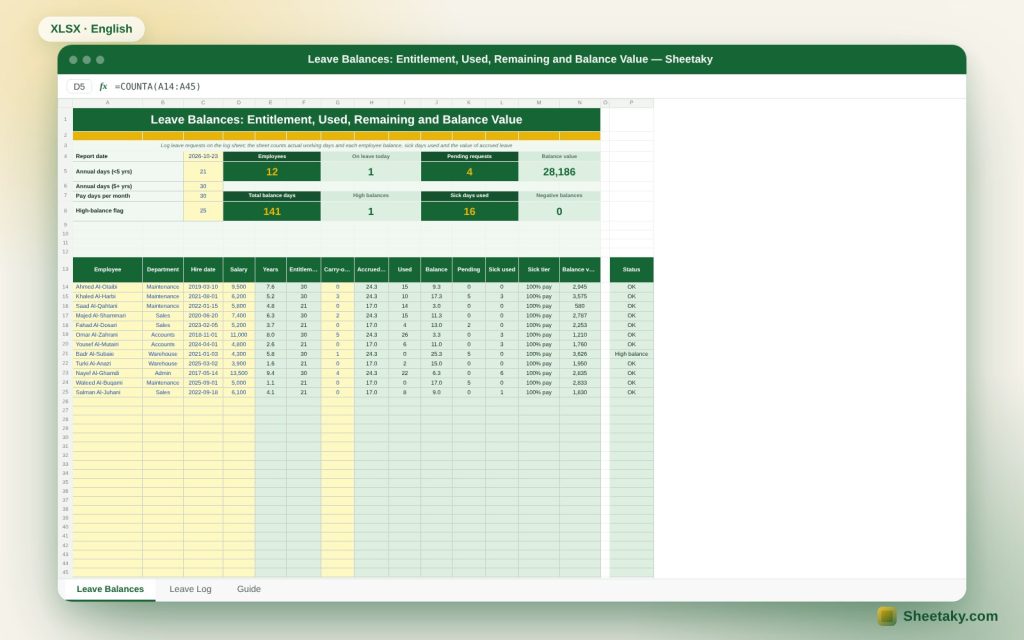Select employee cell Waleed Al-Buqami

pyautogui.click(x=107, y=383)
